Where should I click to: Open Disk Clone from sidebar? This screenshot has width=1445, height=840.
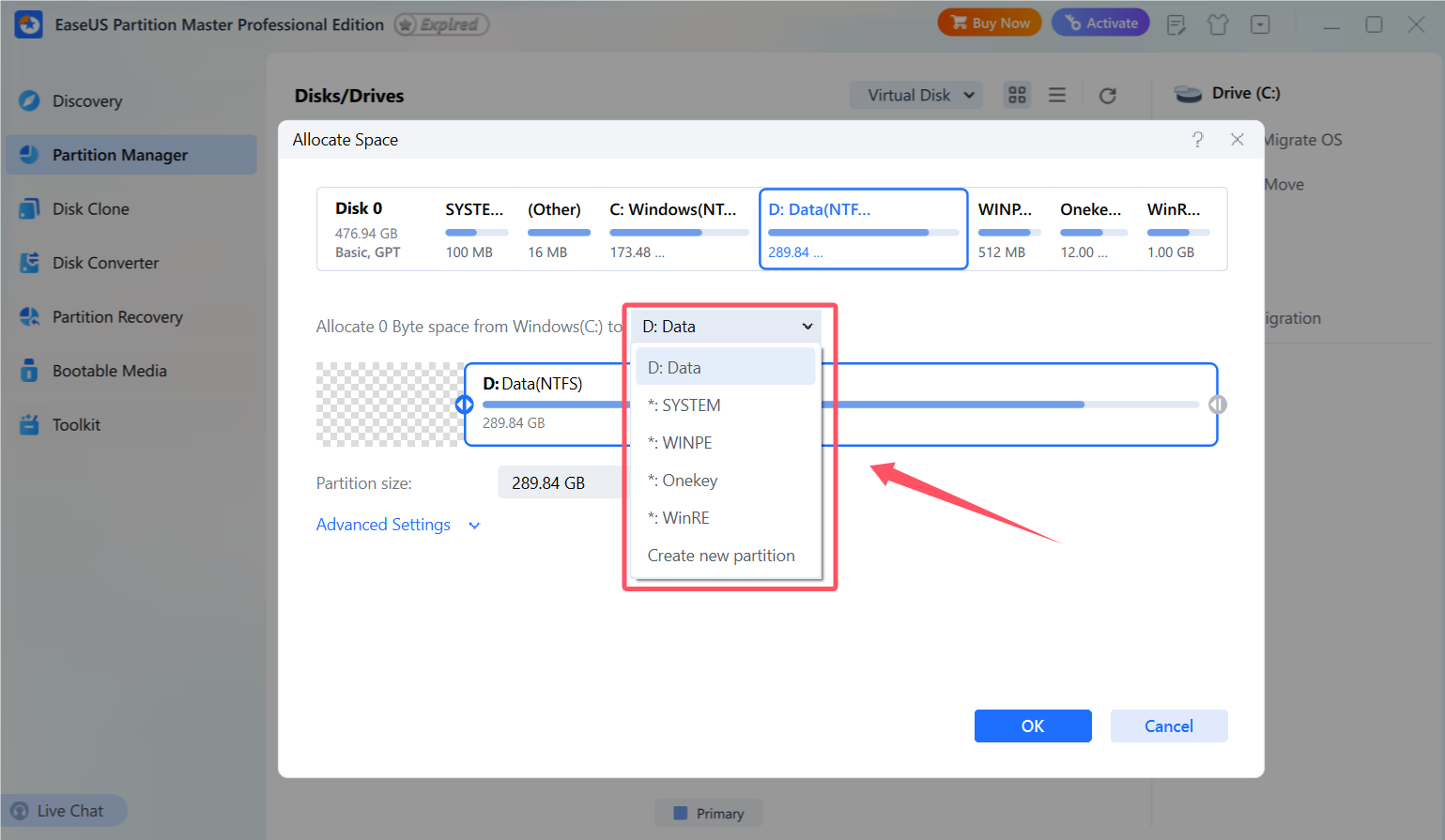(x=90, y=209)
